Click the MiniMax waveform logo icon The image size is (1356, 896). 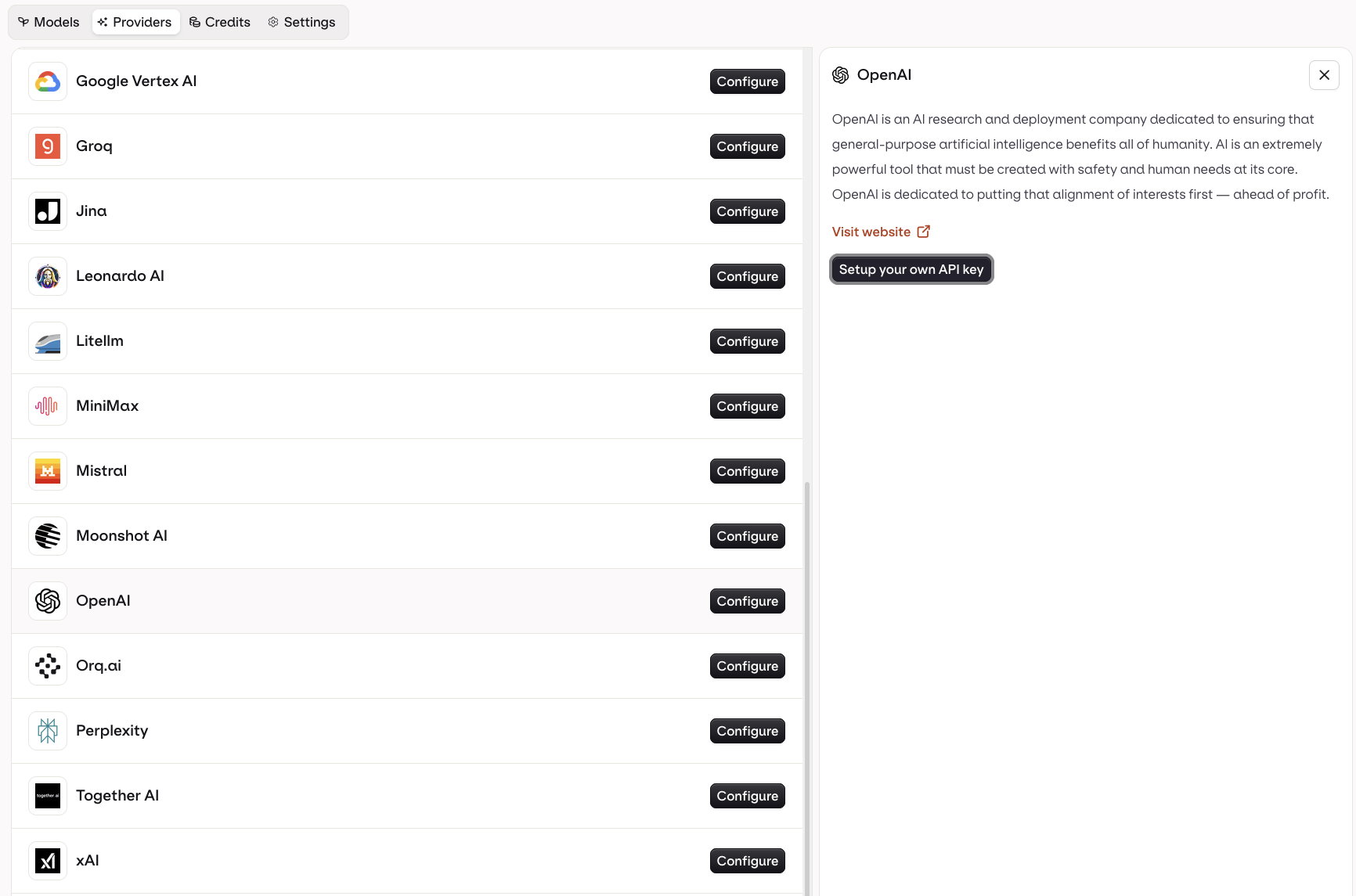(48, 406)
